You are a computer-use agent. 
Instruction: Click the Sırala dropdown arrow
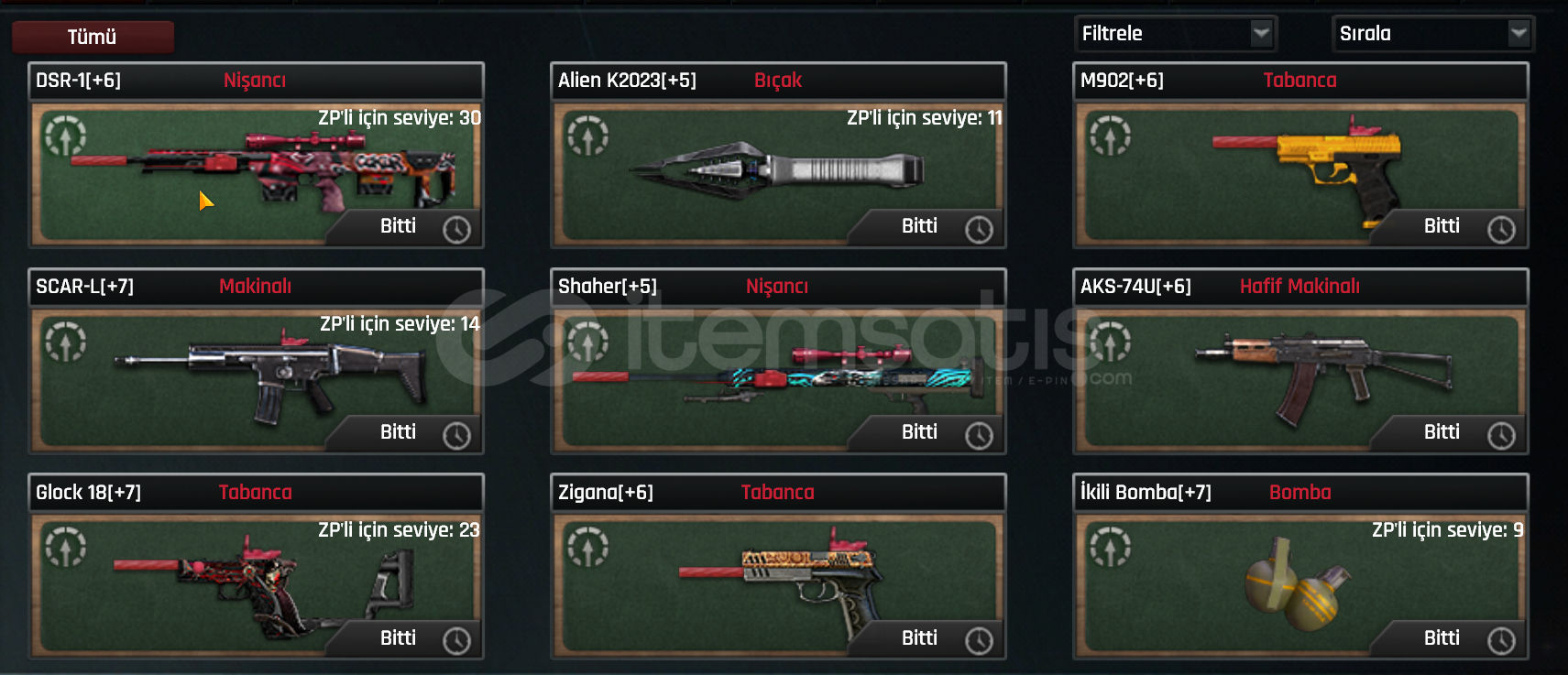click(1519, 34)
